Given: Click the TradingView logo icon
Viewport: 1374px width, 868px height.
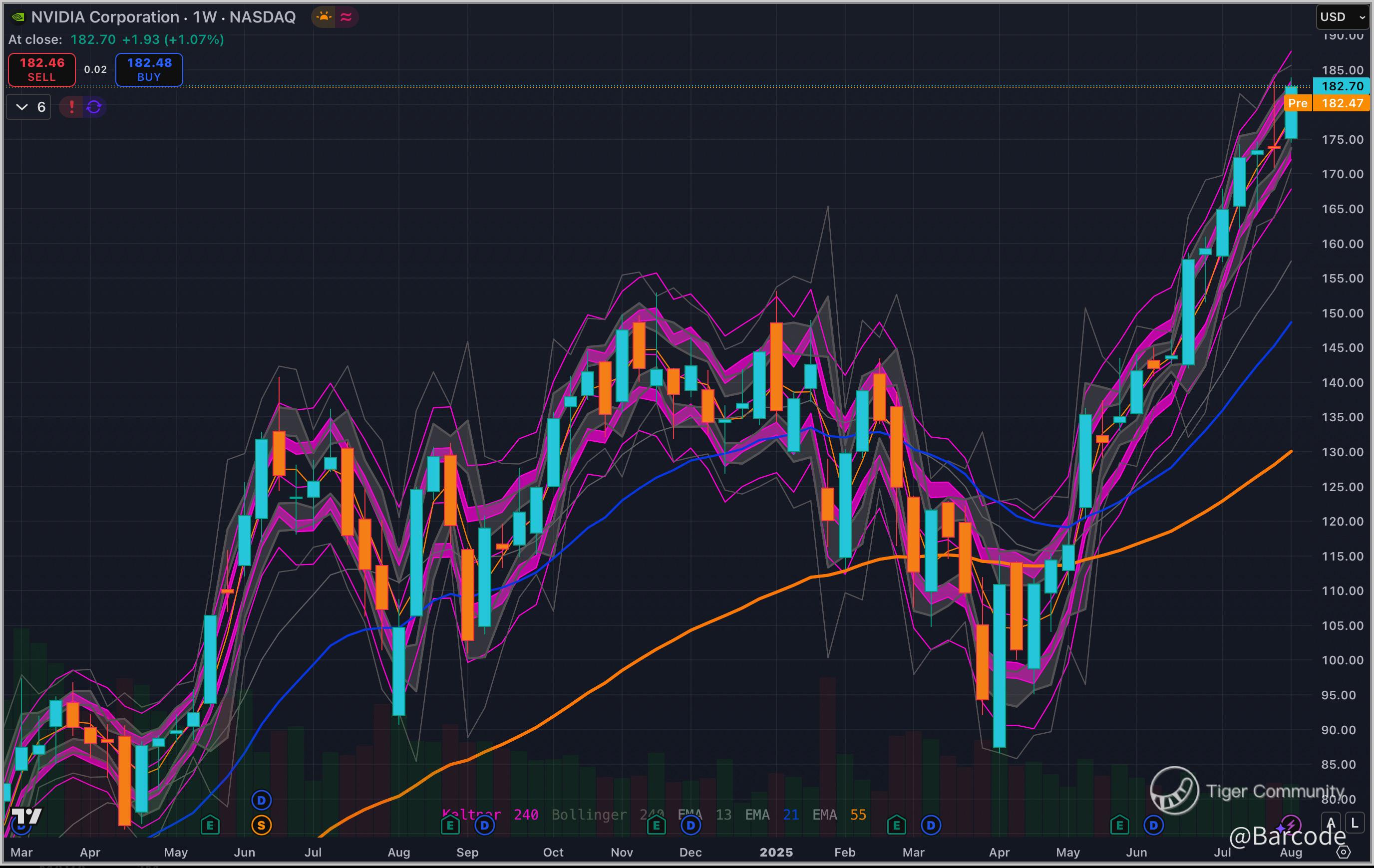Looking at the screenshot, I should (x=26, y=817).
